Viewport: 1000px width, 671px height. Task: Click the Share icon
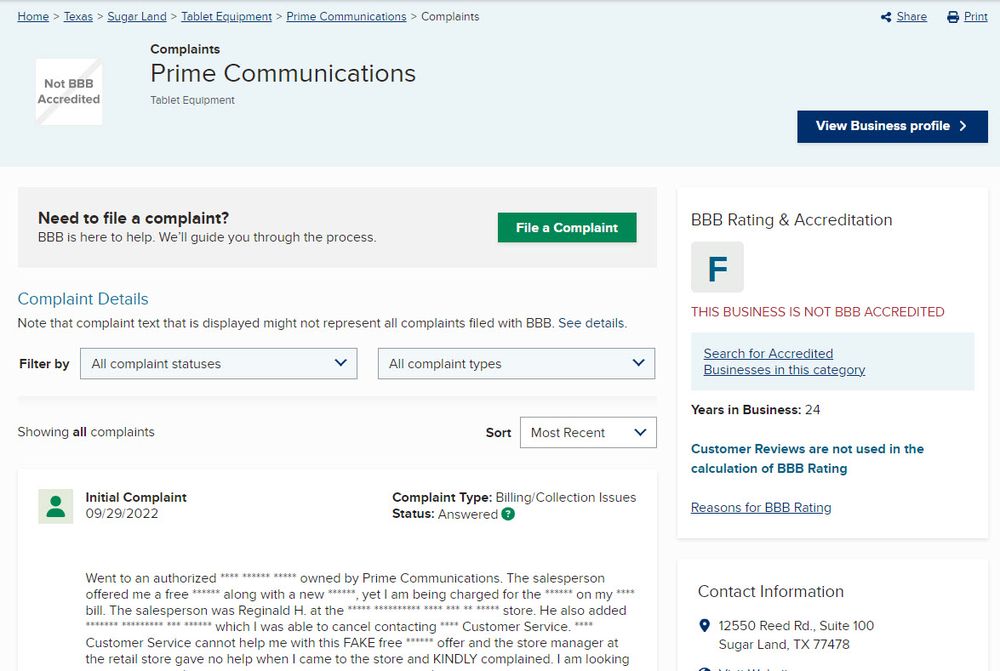click(886, 17)
